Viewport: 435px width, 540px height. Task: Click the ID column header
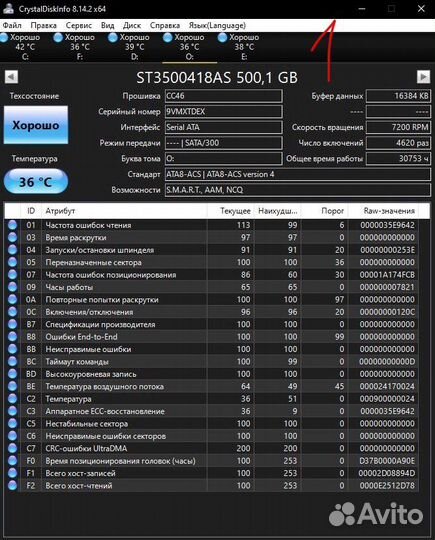click(x=31, y=211)
